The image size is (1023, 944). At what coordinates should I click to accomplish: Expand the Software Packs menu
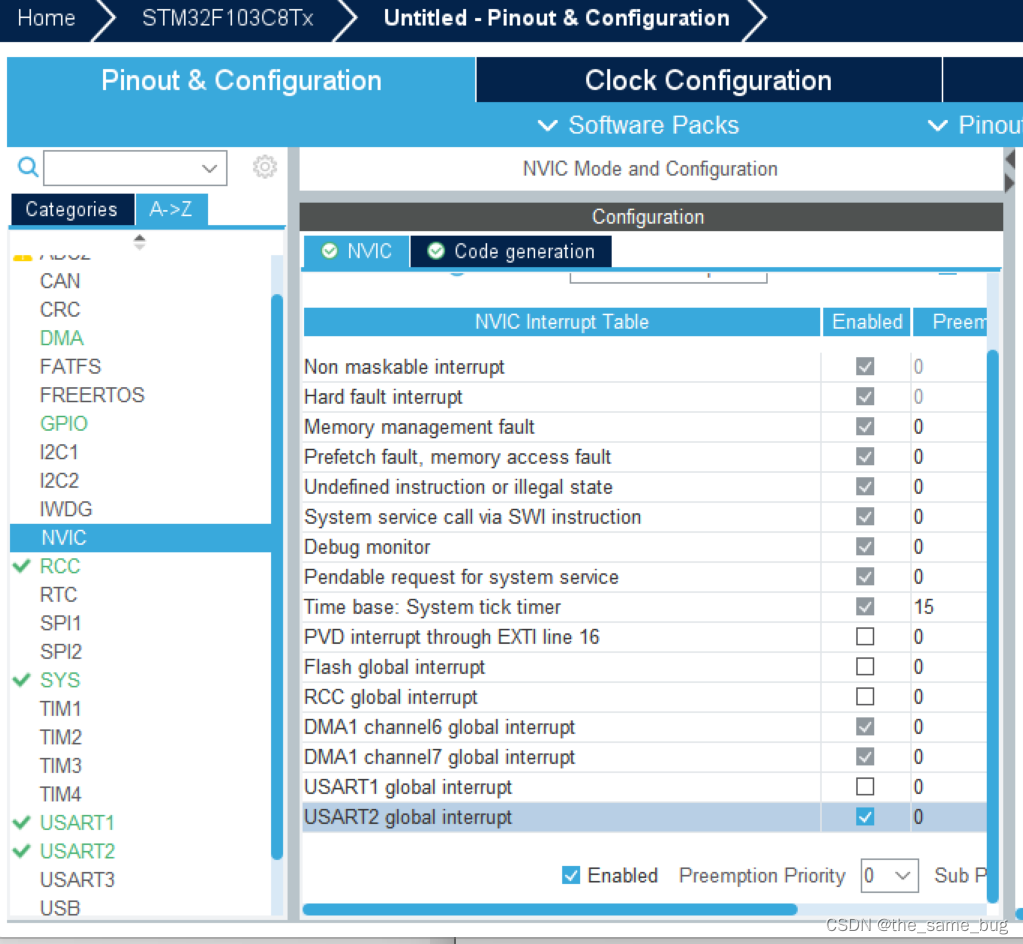point(638,125)
